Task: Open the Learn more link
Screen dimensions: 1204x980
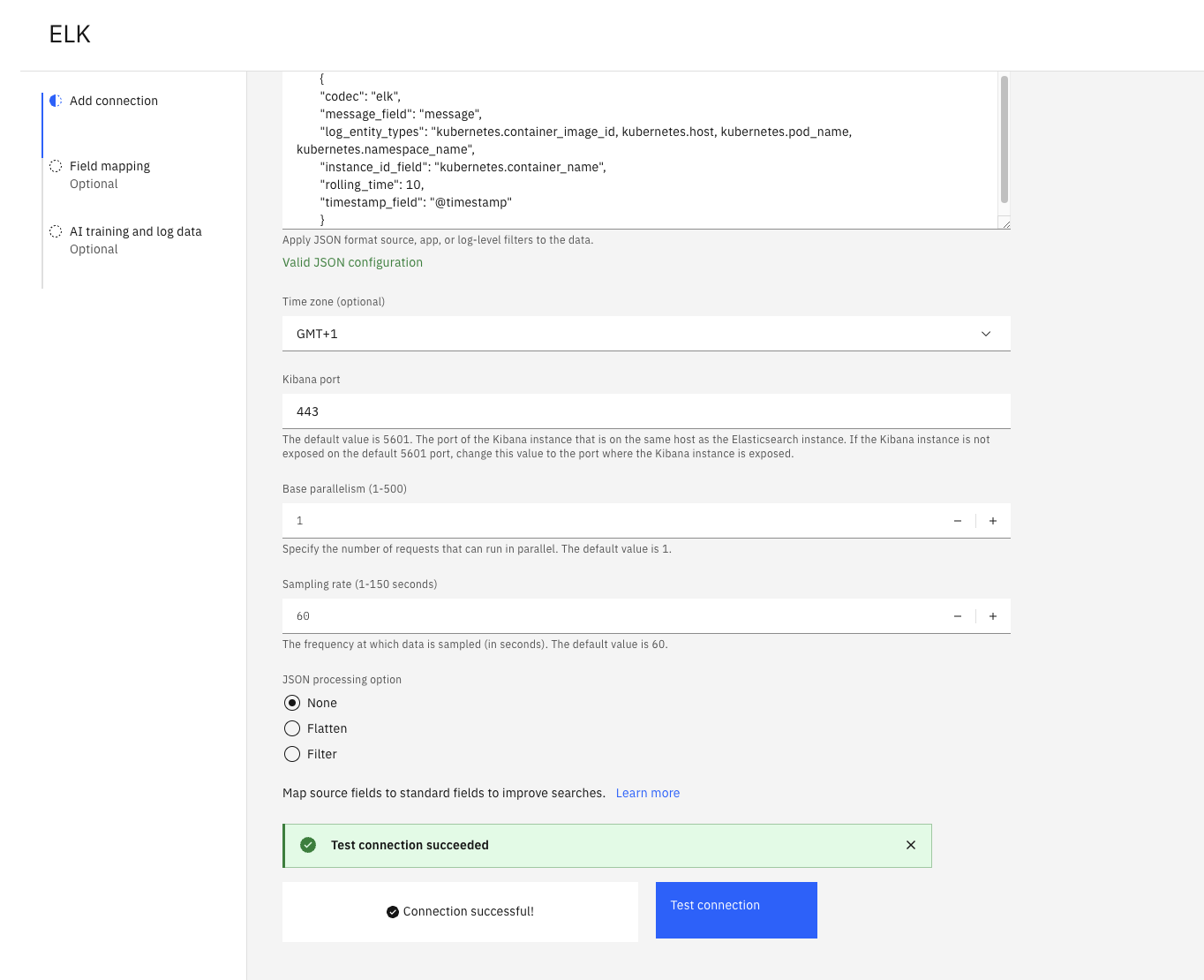Action: pos(647,793)
